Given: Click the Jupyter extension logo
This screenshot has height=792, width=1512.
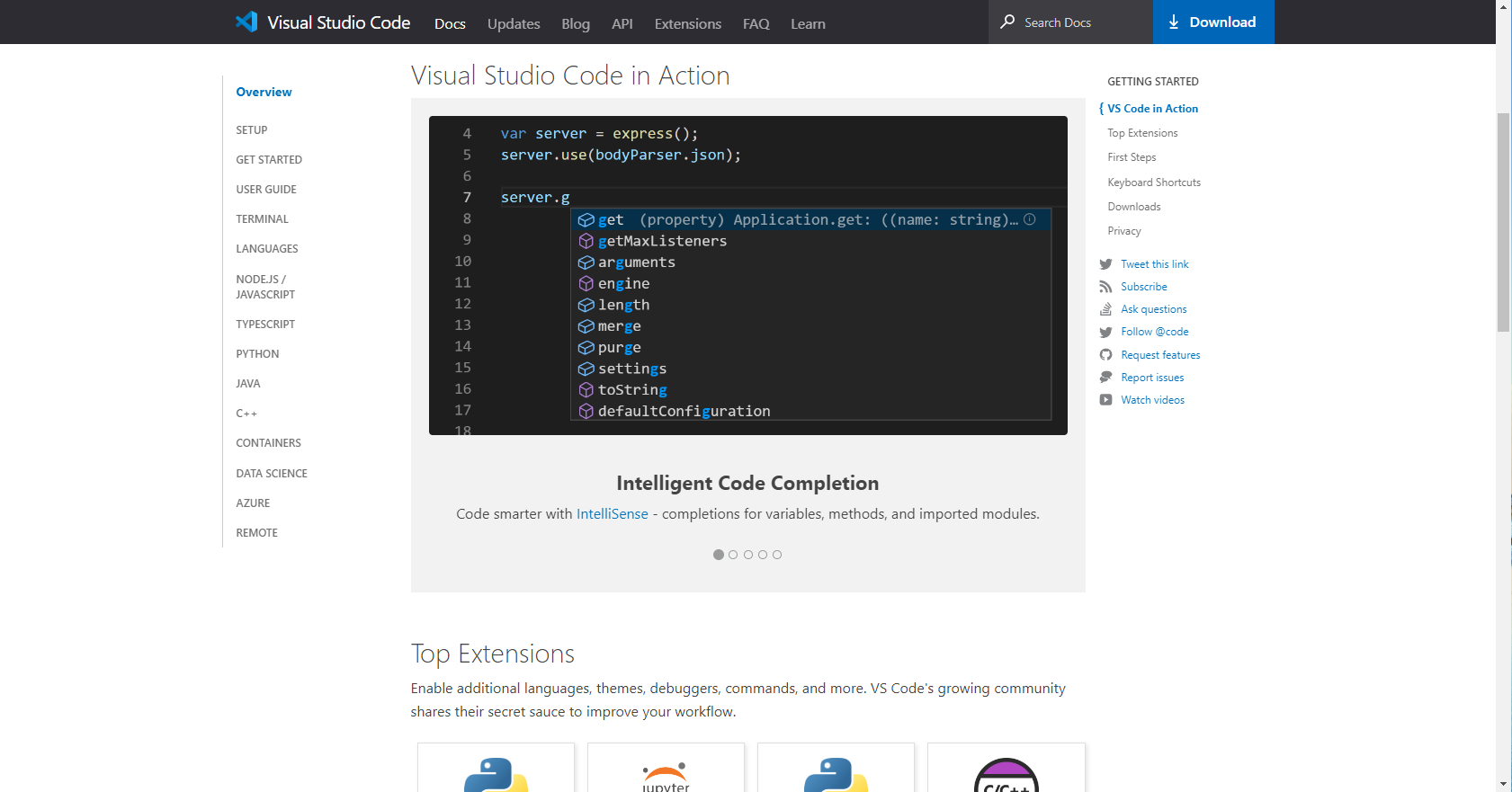Looking at the screenshot, I should pos(666,777).
